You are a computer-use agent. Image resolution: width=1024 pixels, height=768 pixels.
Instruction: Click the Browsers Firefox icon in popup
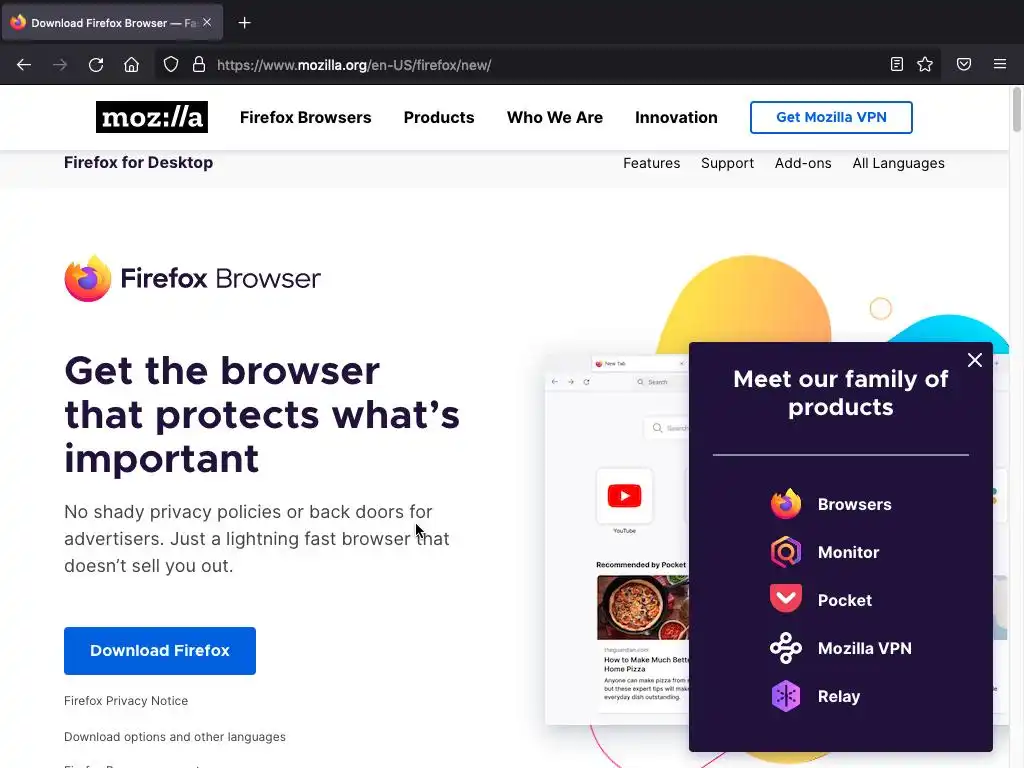(786, 504)
